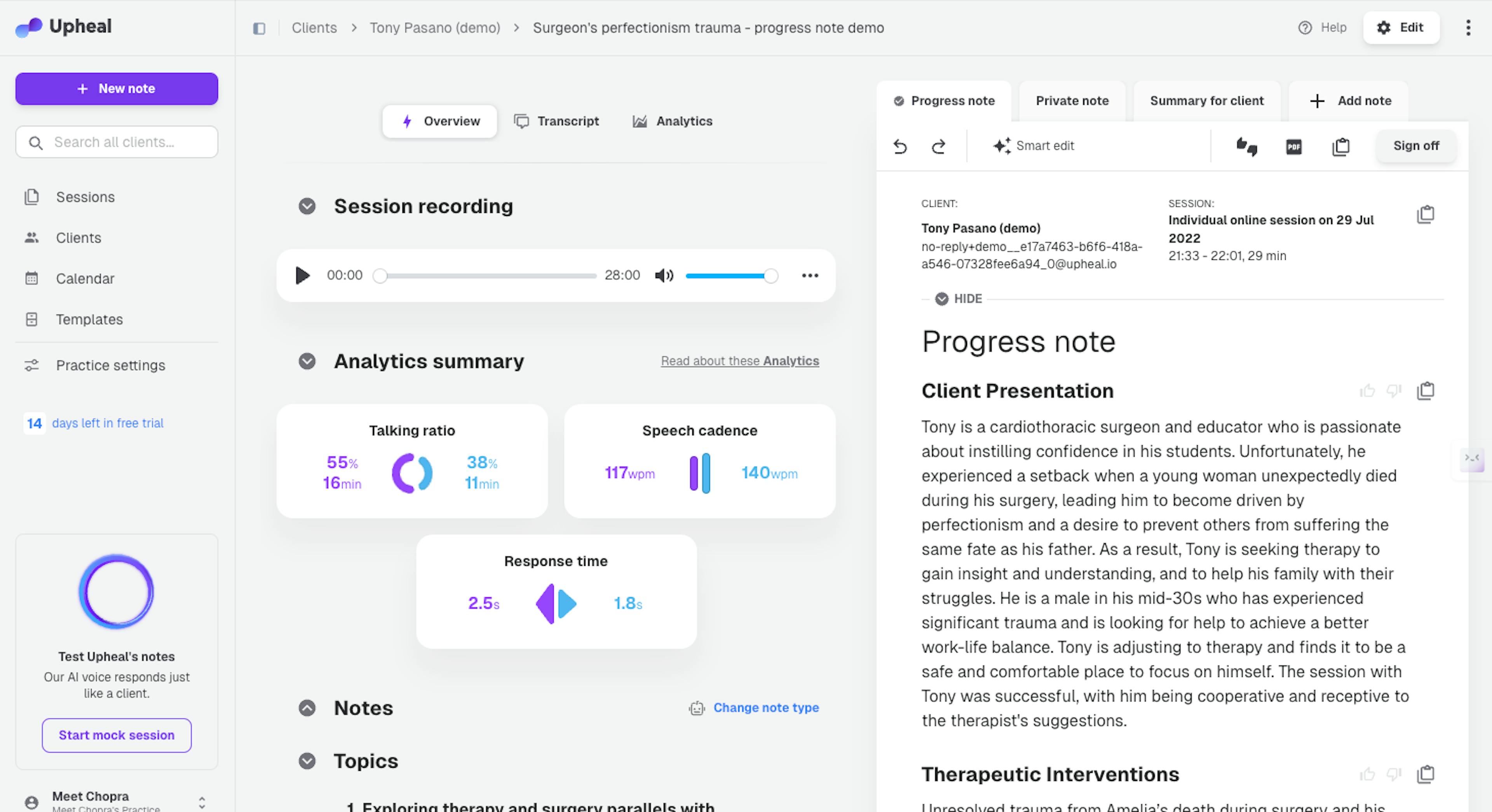1492x812 pixels.
Task: Export the note as PDF
Action: coord(1293,146)
